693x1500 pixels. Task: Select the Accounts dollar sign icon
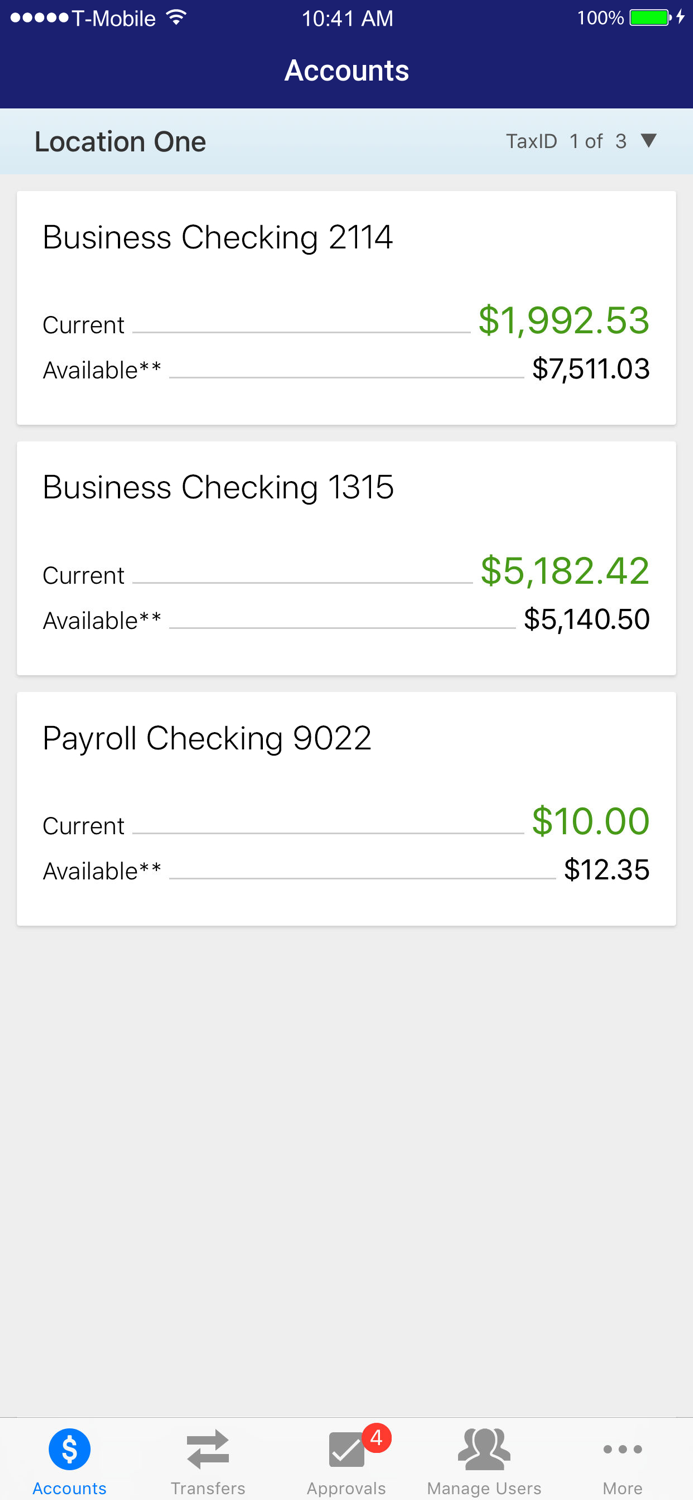69,1448
